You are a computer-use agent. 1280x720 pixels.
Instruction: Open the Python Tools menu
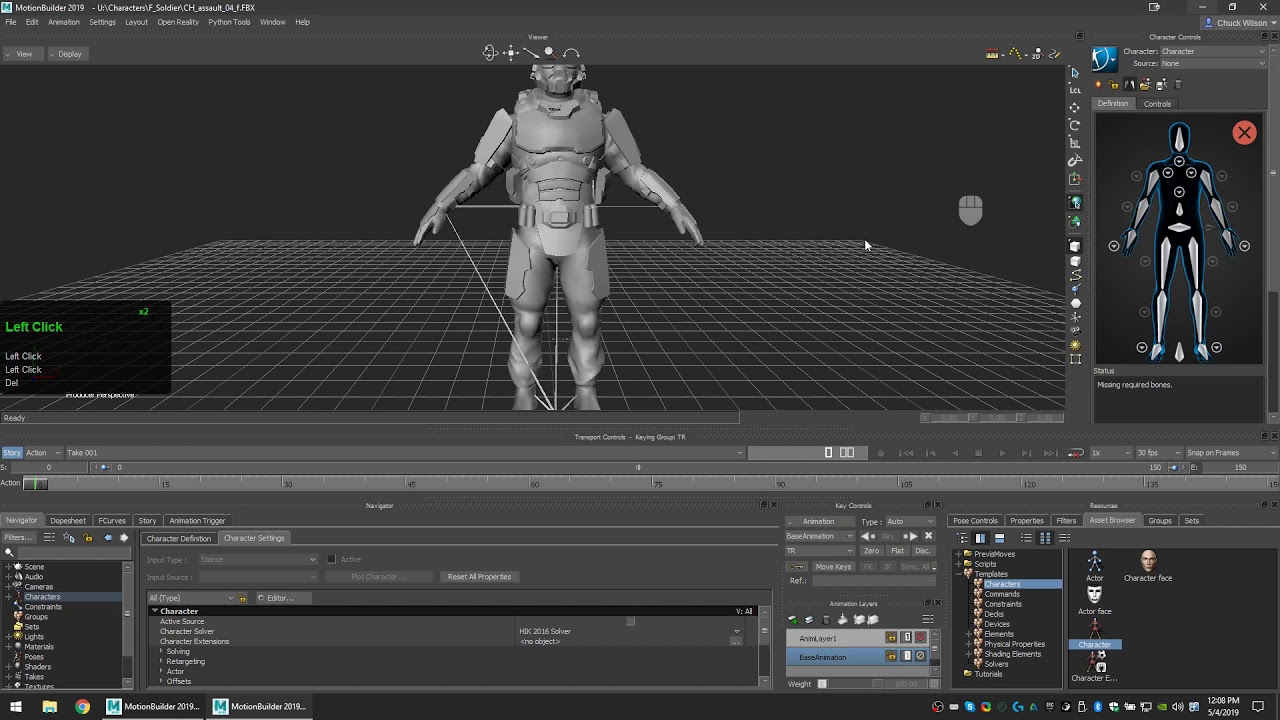[229, 22]
